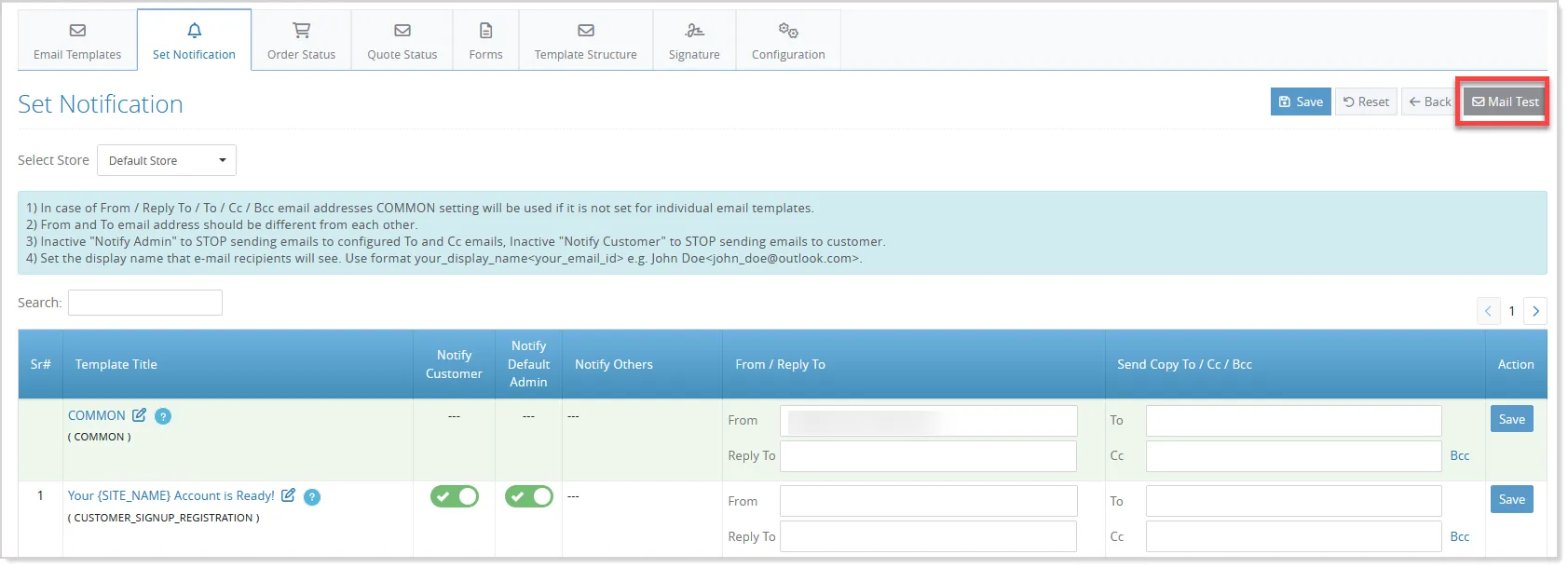Click the Back button

(1430, 101)
